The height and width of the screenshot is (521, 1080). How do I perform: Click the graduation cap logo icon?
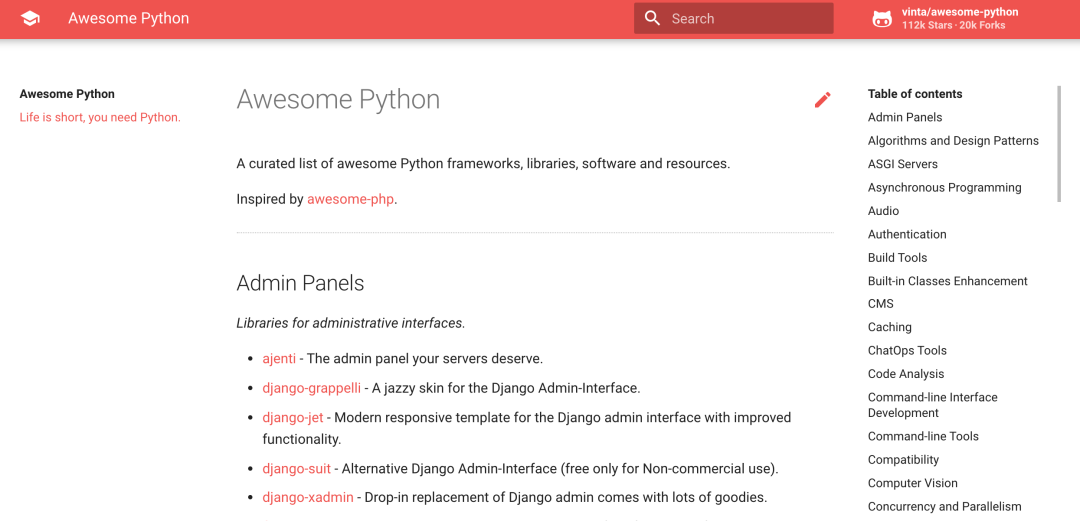tap(30, 19)
